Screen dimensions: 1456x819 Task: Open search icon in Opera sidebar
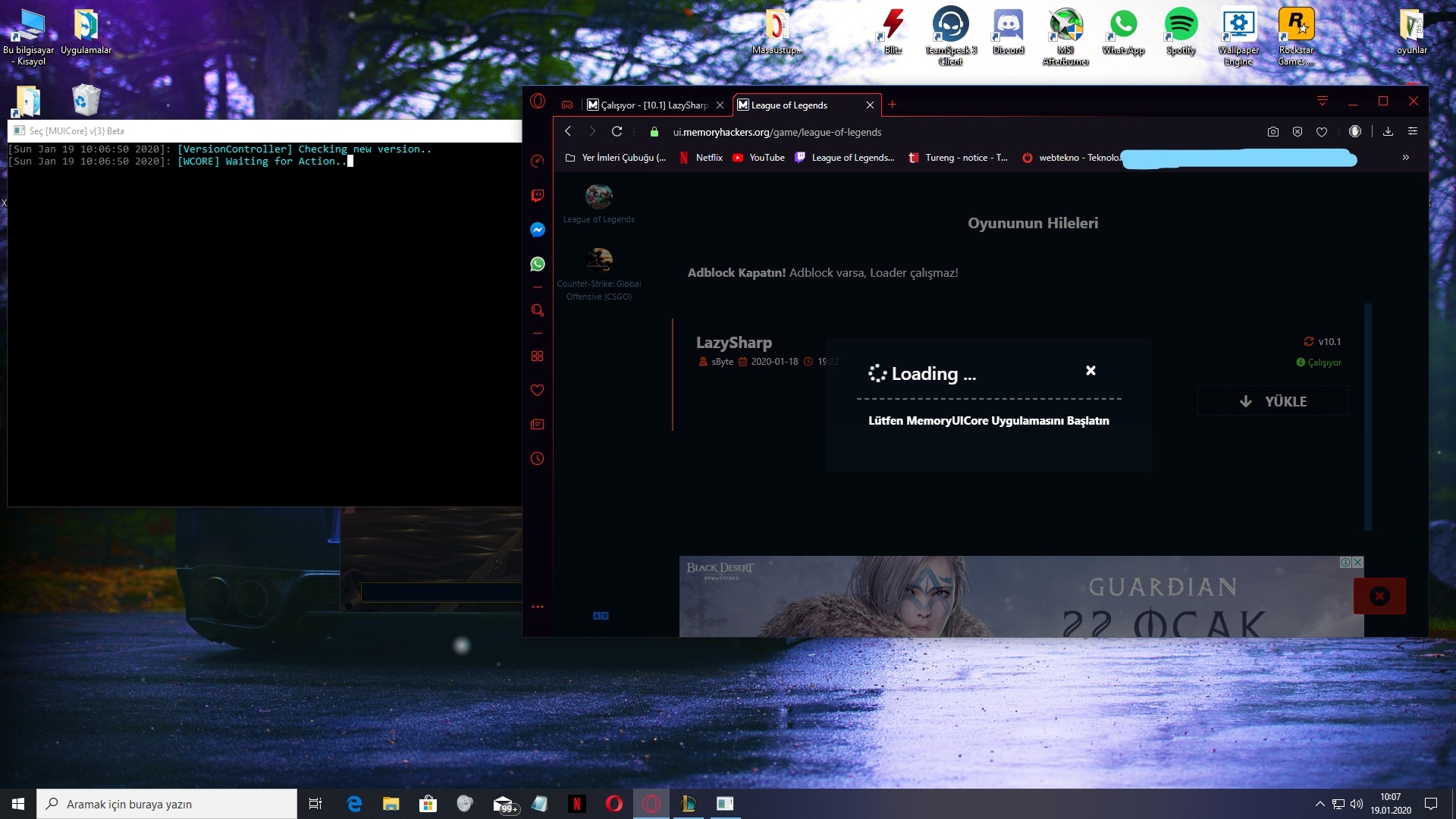click(538, 310)
